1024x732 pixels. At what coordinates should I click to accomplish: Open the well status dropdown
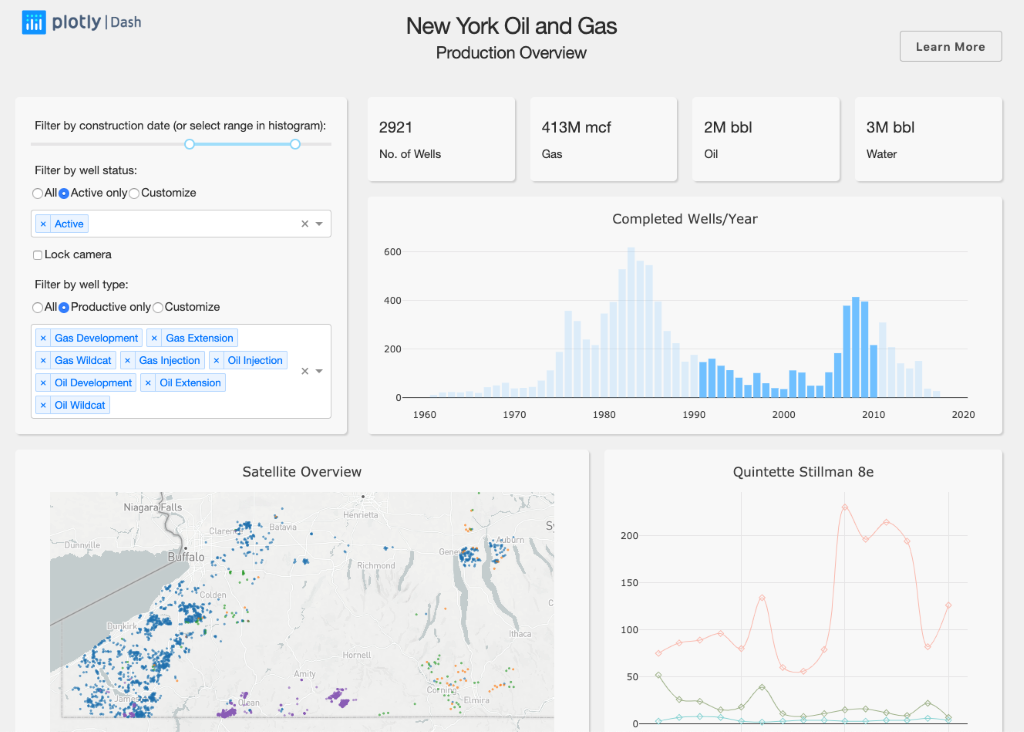[x=321, y=223]
